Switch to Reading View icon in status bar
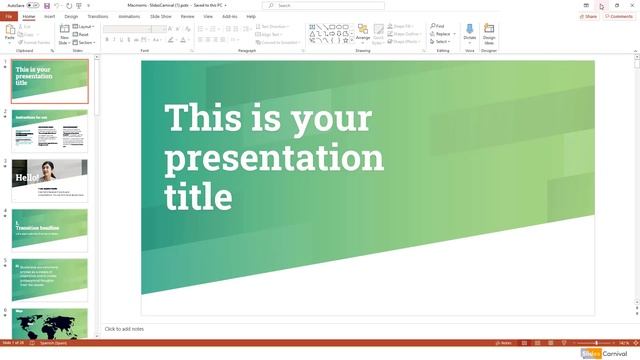 point(551,343)
